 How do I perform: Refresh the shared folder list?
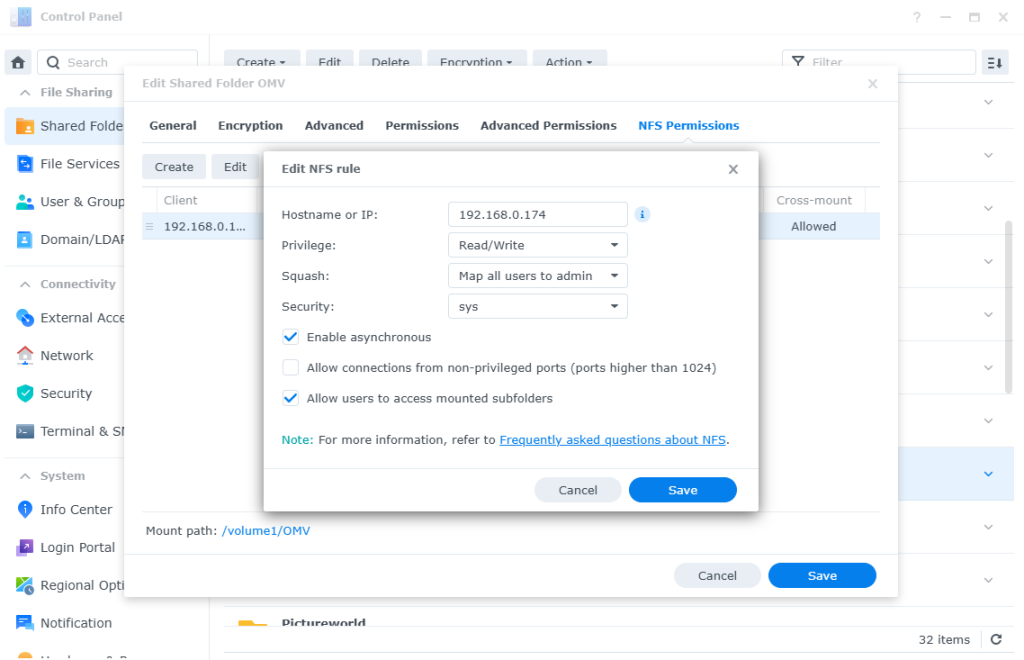[x=996, y=640]
